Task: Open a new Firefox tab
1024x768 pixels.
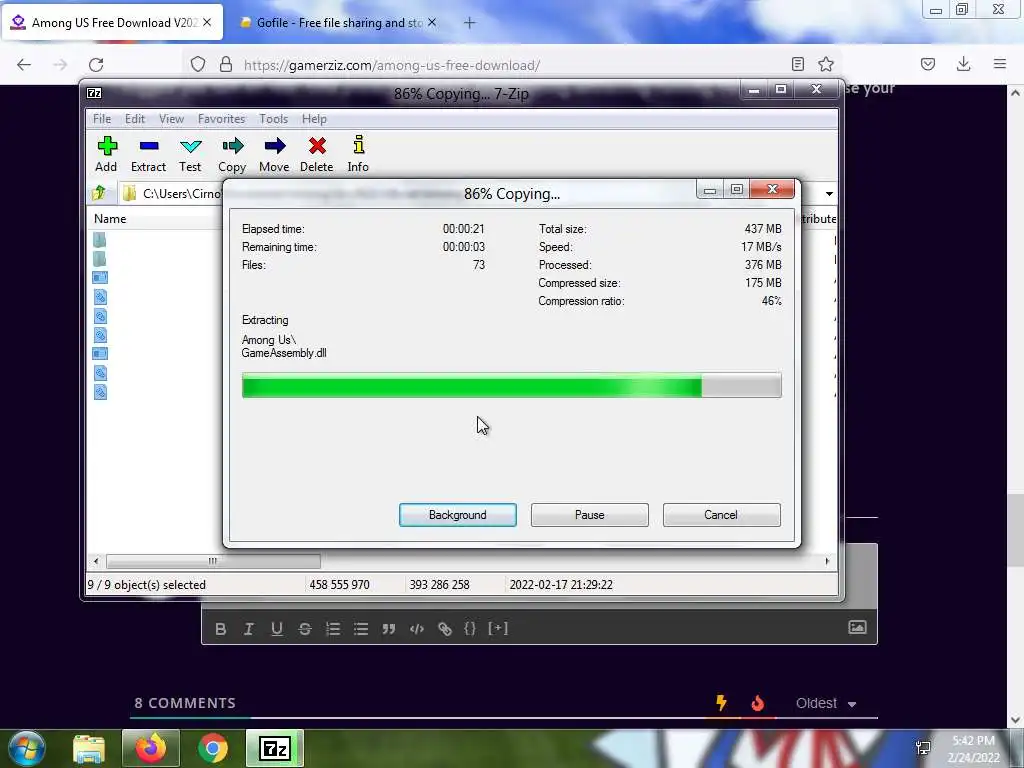Action: pos(470,23)
